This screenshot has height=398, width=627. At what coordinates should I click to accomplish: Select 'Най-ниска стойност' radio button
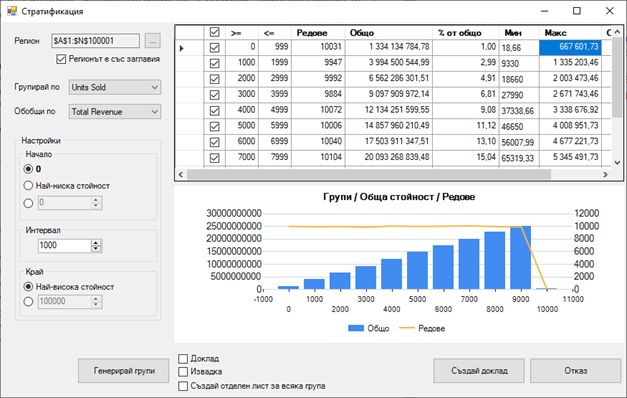pyautogui.click(x=28, y=186)
